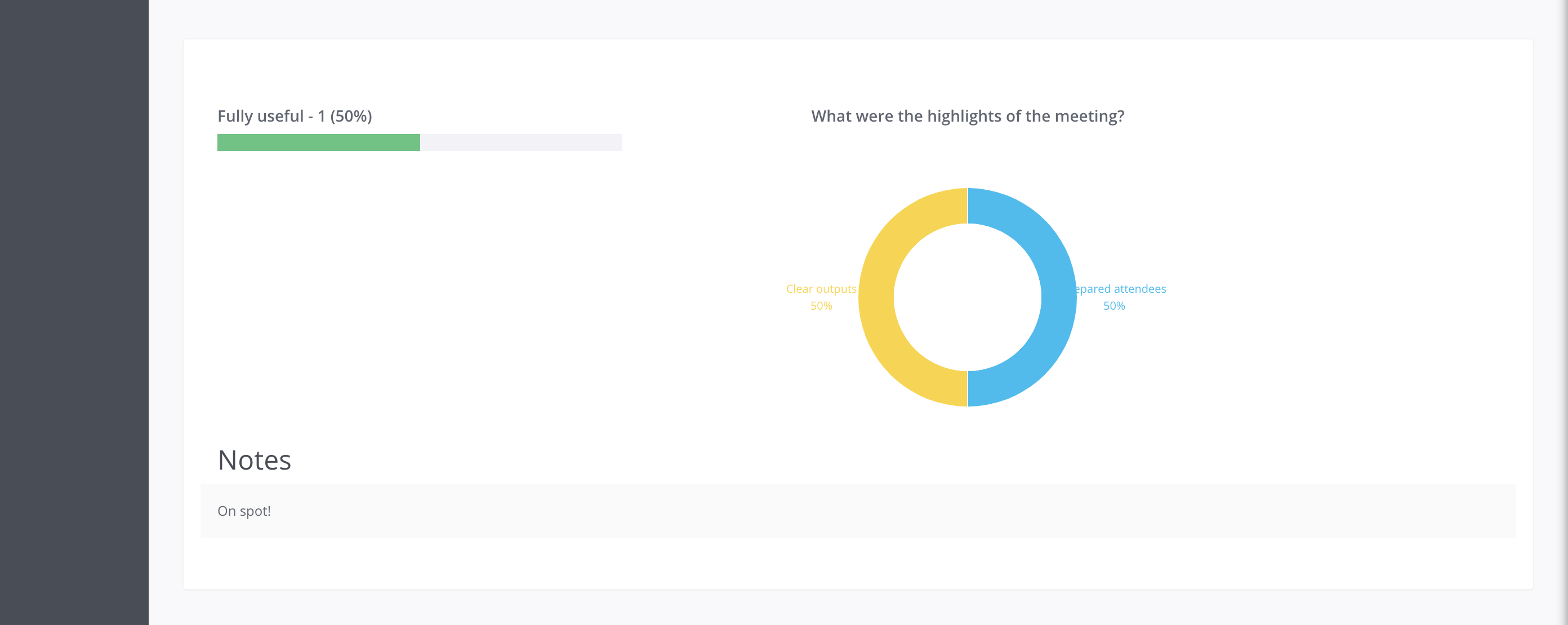Click blank card area below the usefulness bar
The image size is (1568, 625).
click(419, 274)
